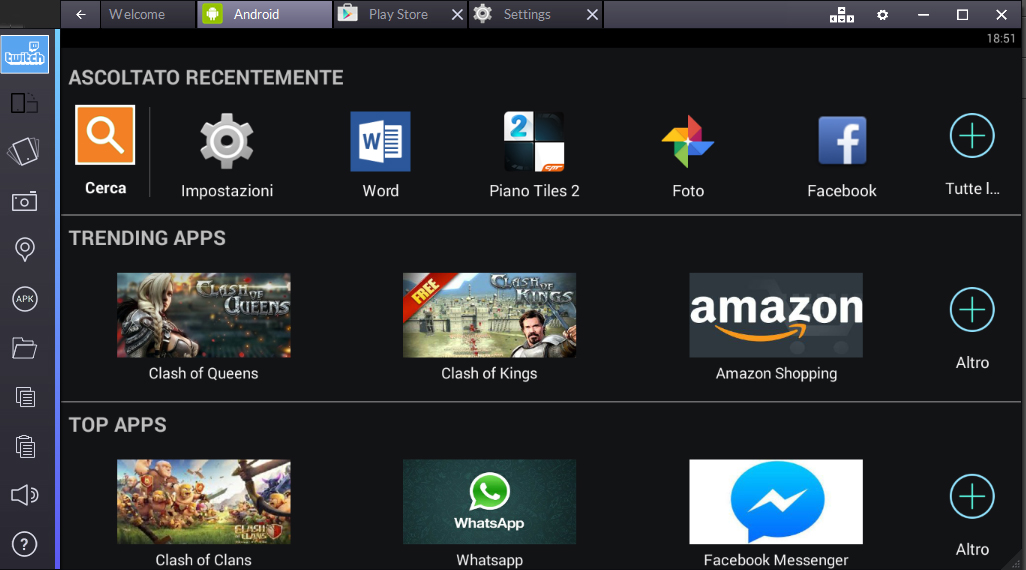Image resolution: width=1026 pixels, height=570 pixels.
Task: Open the Twitch icon in sidebar
Action: 25,54
